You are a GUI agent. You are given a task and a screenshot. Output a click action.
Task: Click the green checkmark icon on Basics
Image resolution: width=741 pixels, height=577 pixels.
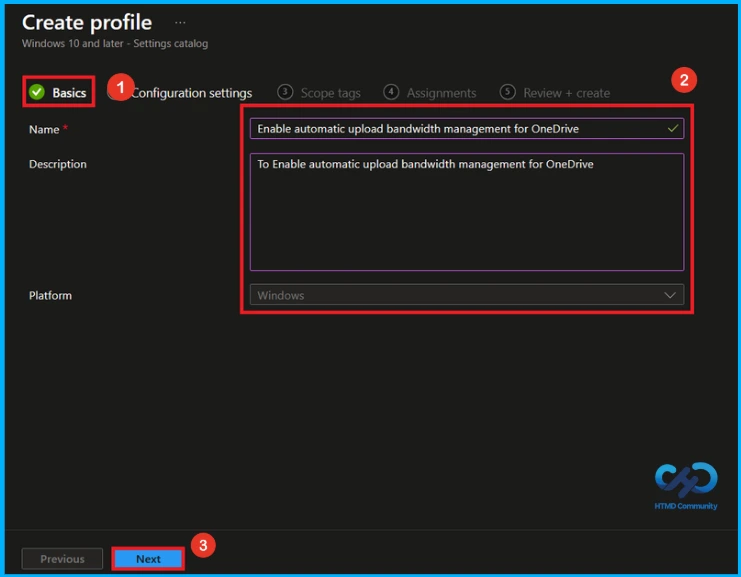[36, 92]
